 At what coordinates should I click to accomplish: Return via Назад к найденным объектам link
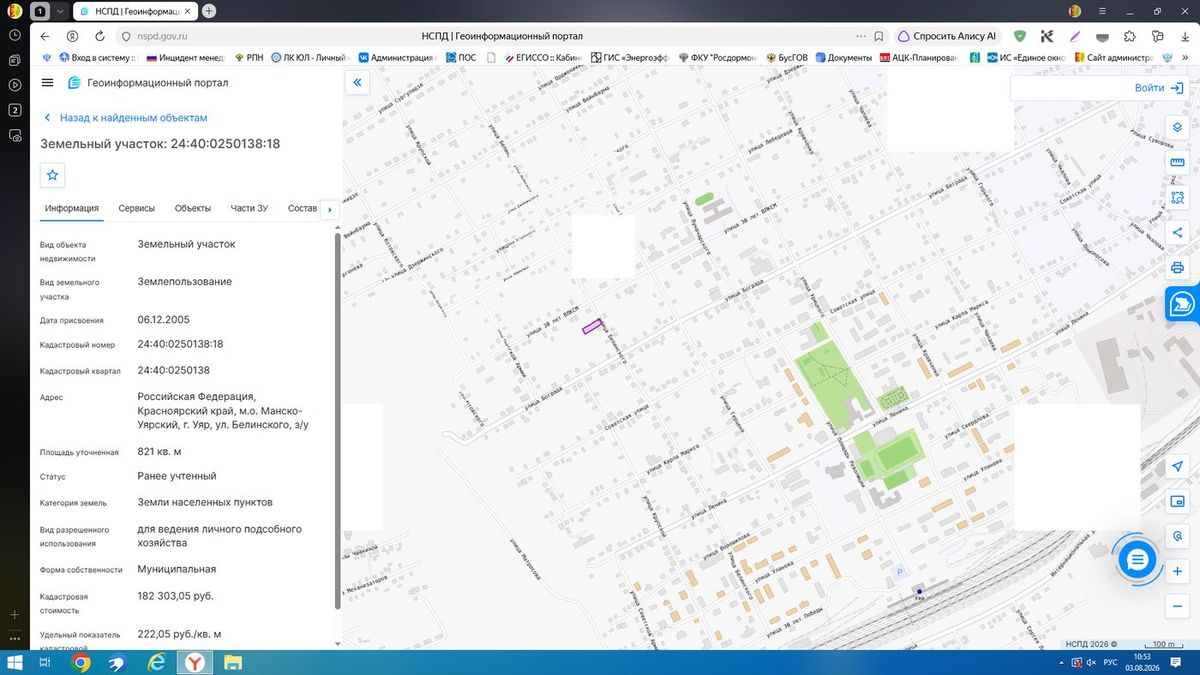(x=125, y=118)
